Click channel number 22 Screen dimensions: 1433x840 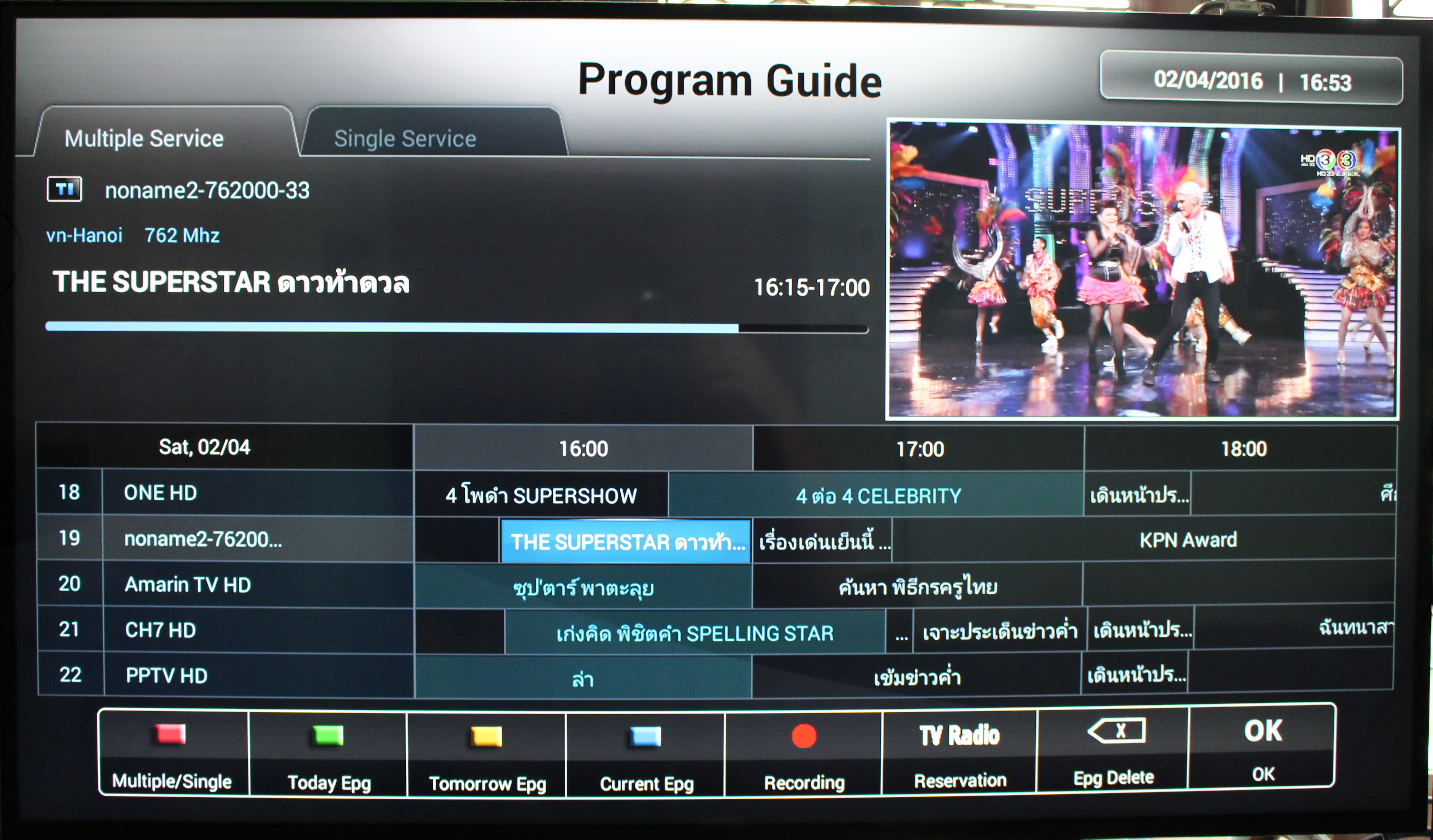pyautogui.click(x=71, y=675)
